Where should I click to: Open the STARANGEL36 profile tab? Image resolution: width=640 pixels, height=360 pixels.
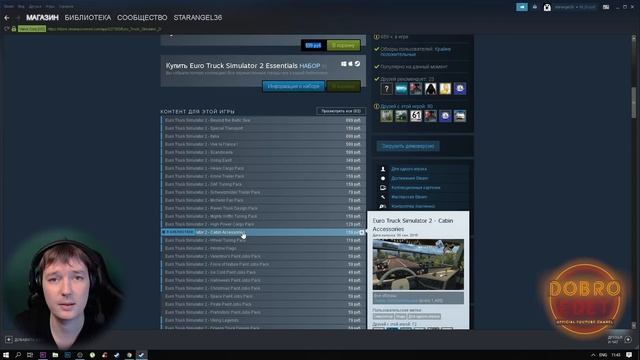(198, 18)
